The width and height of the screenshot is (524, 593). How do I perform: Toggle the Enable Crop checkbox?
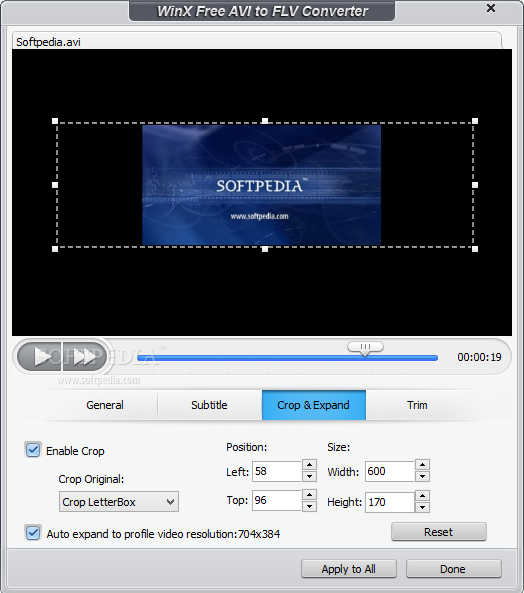33,450
